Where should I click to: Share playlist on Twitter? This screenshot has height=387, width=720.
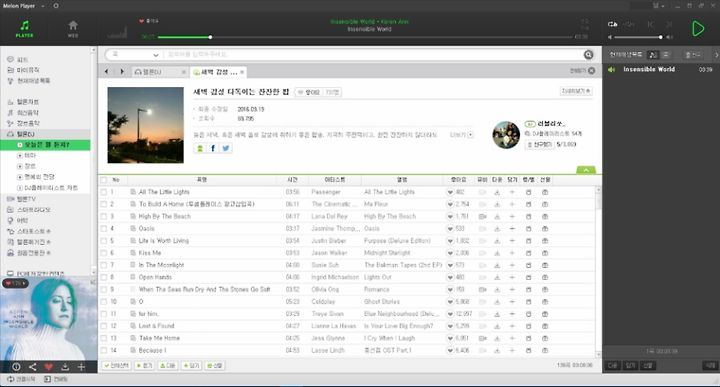point(226,148)
